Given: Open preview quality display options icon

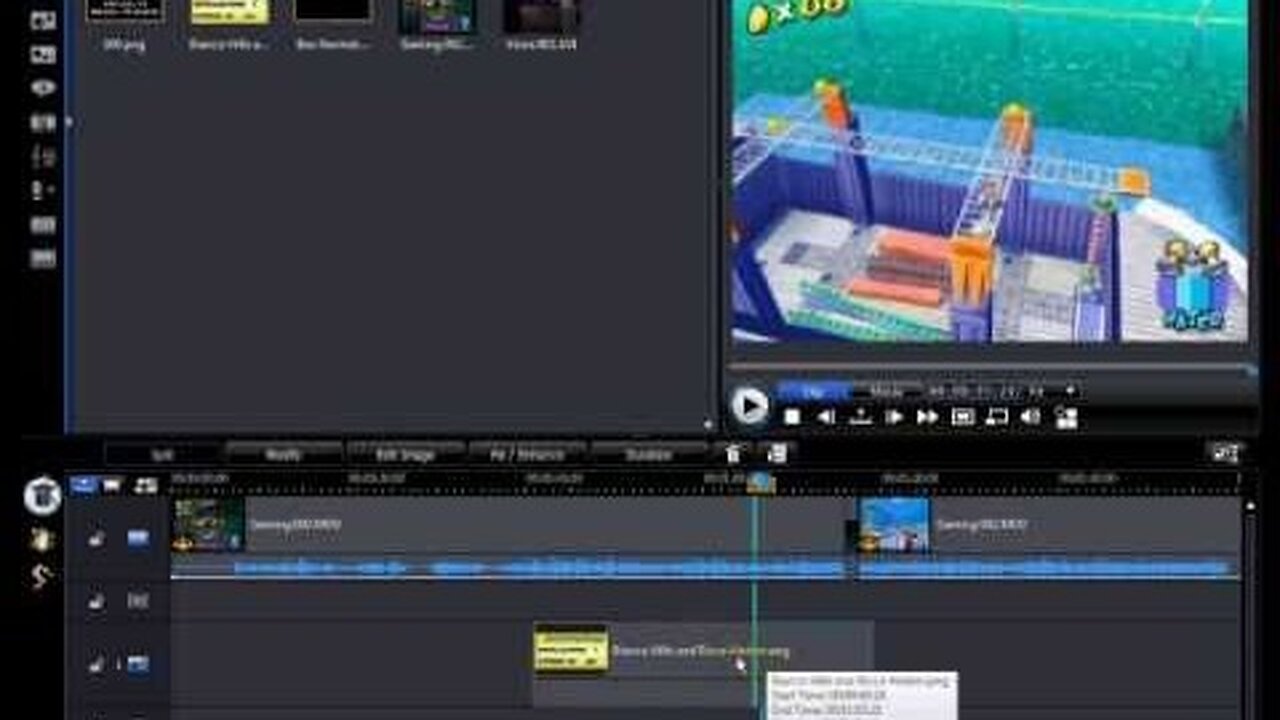Looking at the screenshot, I should coord(963,417).
